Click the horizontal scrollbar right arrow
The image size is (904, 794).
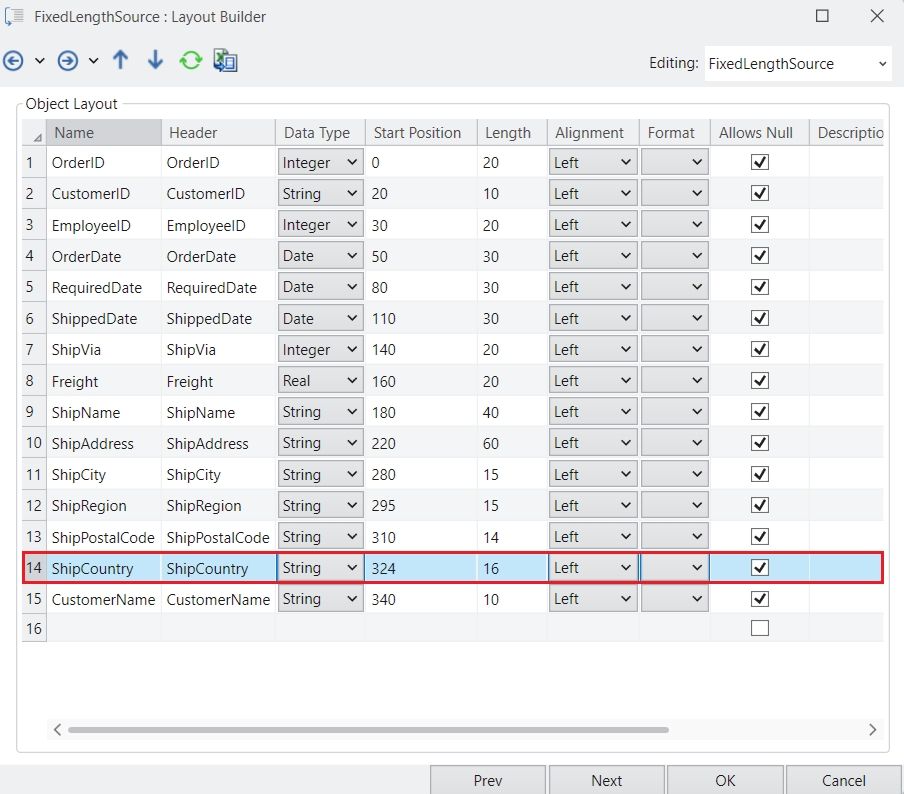(873, 730)
